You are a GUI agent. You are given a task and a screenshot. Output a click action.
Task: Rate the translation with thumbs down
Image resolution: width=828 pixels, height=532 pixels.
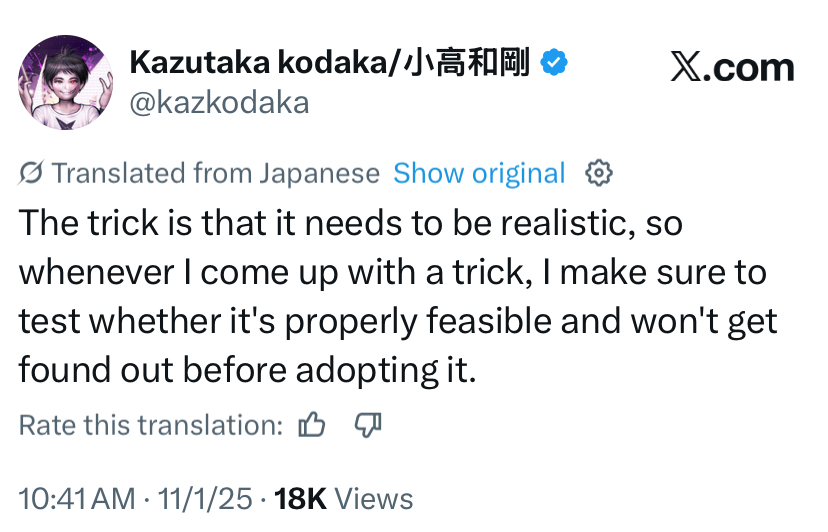(x=369, y=425)
